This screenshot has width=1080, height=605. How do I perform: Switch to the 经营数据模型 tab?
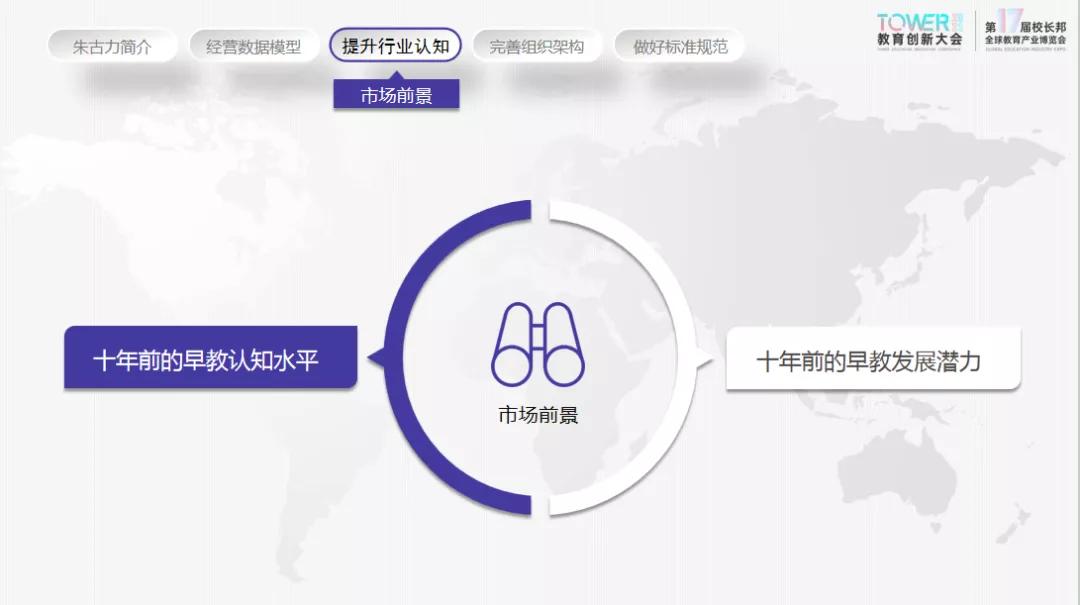253,46
